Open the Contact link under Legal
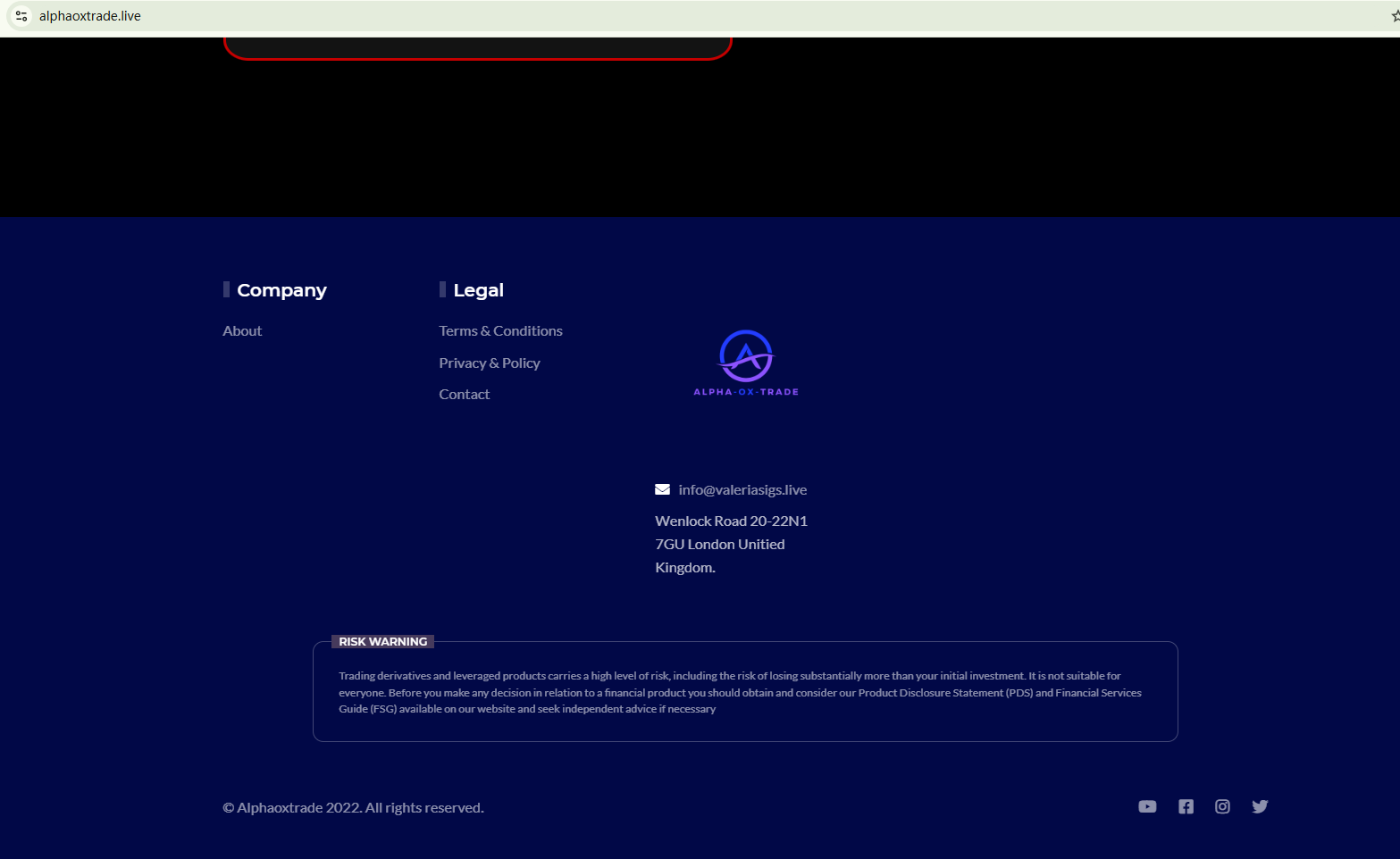This screenshot has height=859, width=1400. pyautogui.click(x=464, y=395)
